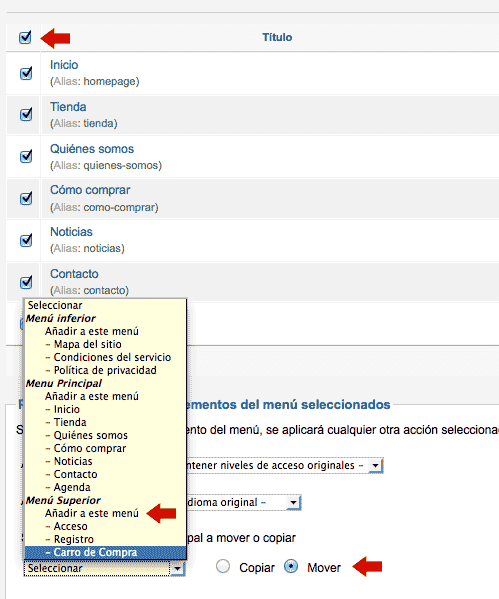
Task: Choose Añadir a este menú under Menú Superior
Action: point(92,513)
